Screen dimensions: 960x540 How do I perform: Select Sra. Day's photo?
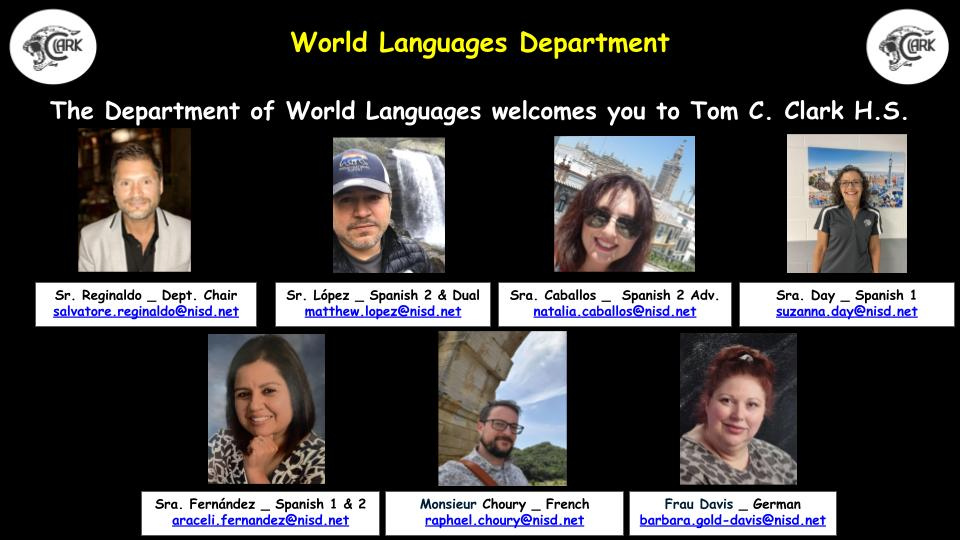coord(847,204)
